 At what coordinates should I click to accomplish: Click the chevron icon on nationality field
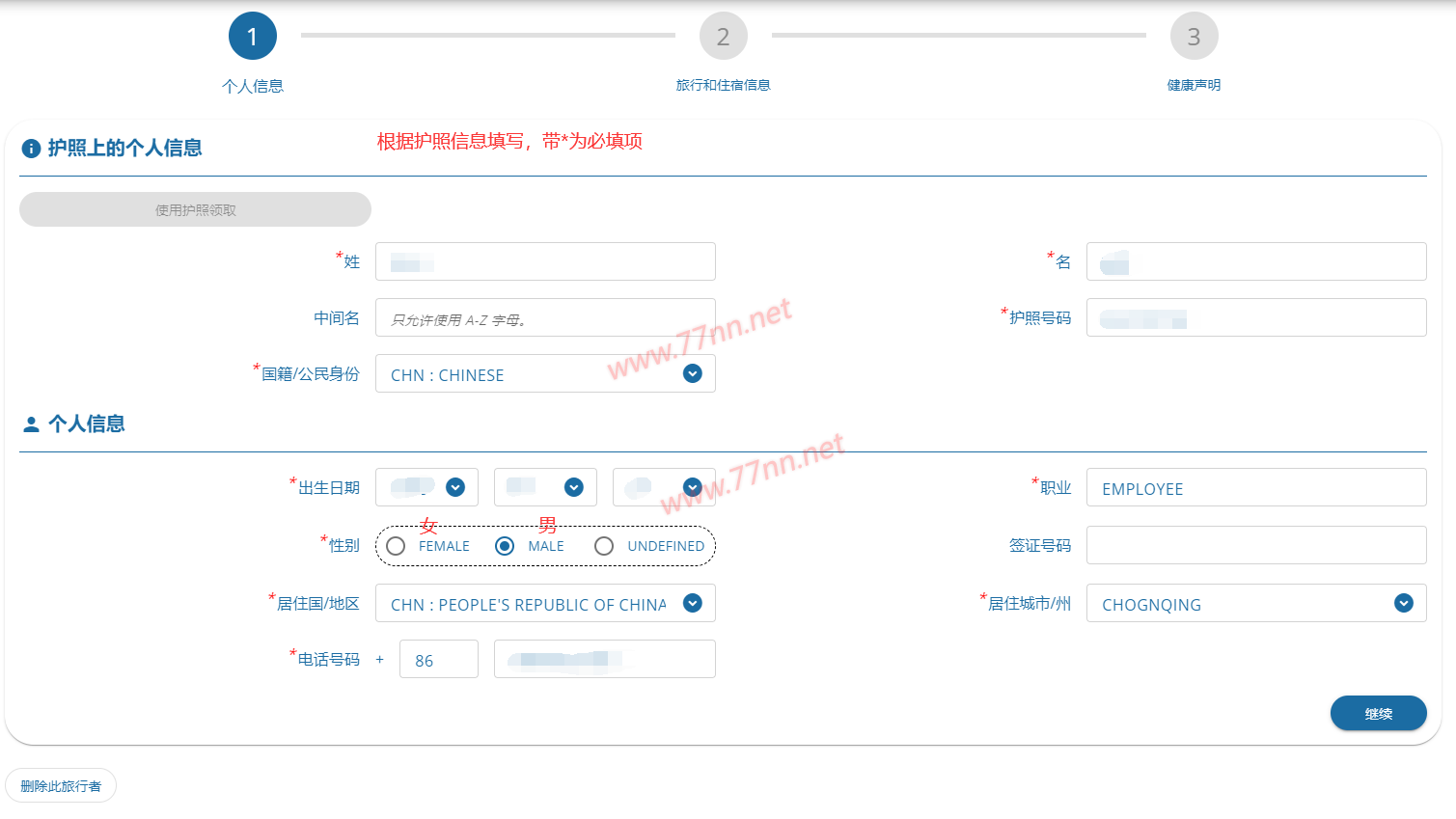click(691, 373)
